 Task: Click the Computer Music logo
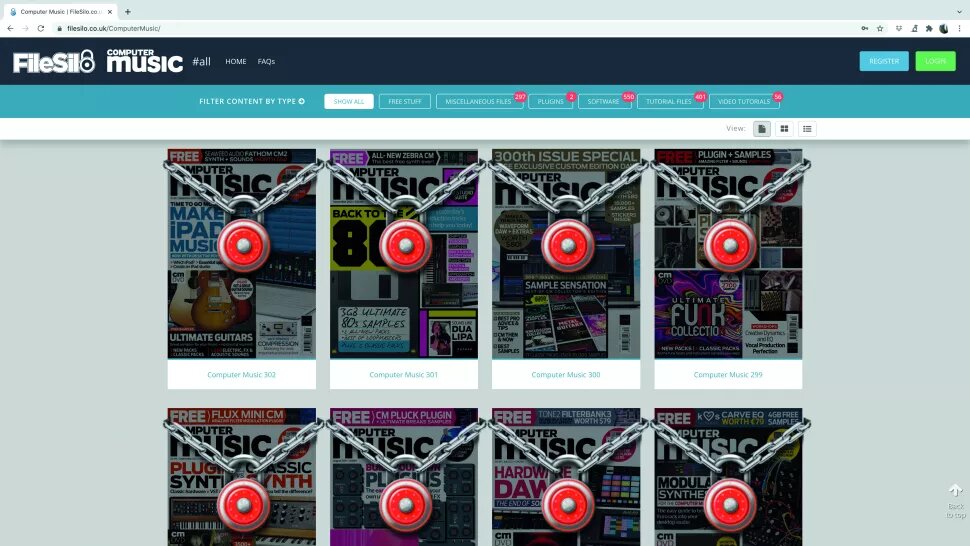(x=145, y=61)
